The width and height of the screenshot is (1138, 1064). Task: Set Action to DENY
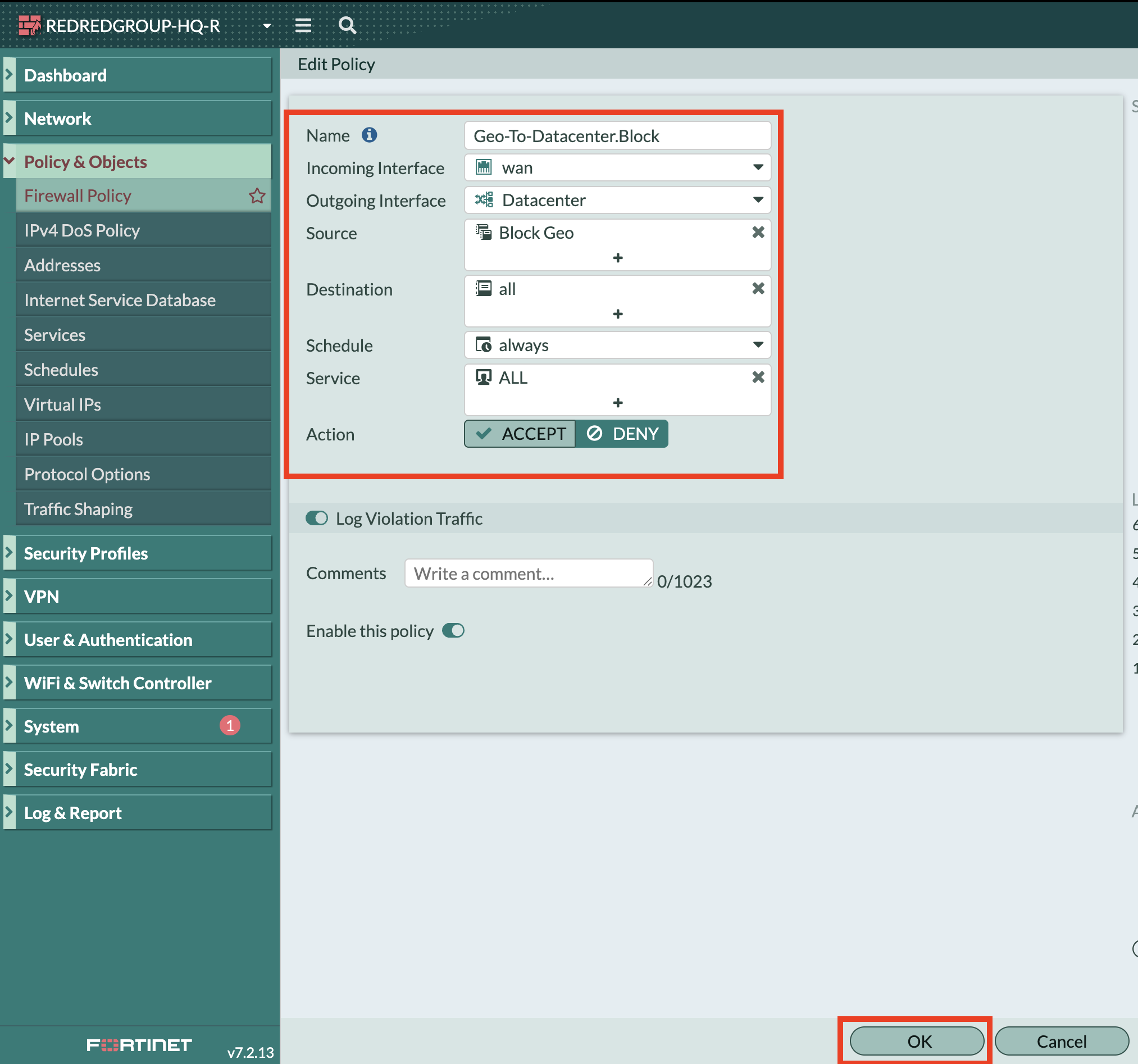(x=622, y=434)
